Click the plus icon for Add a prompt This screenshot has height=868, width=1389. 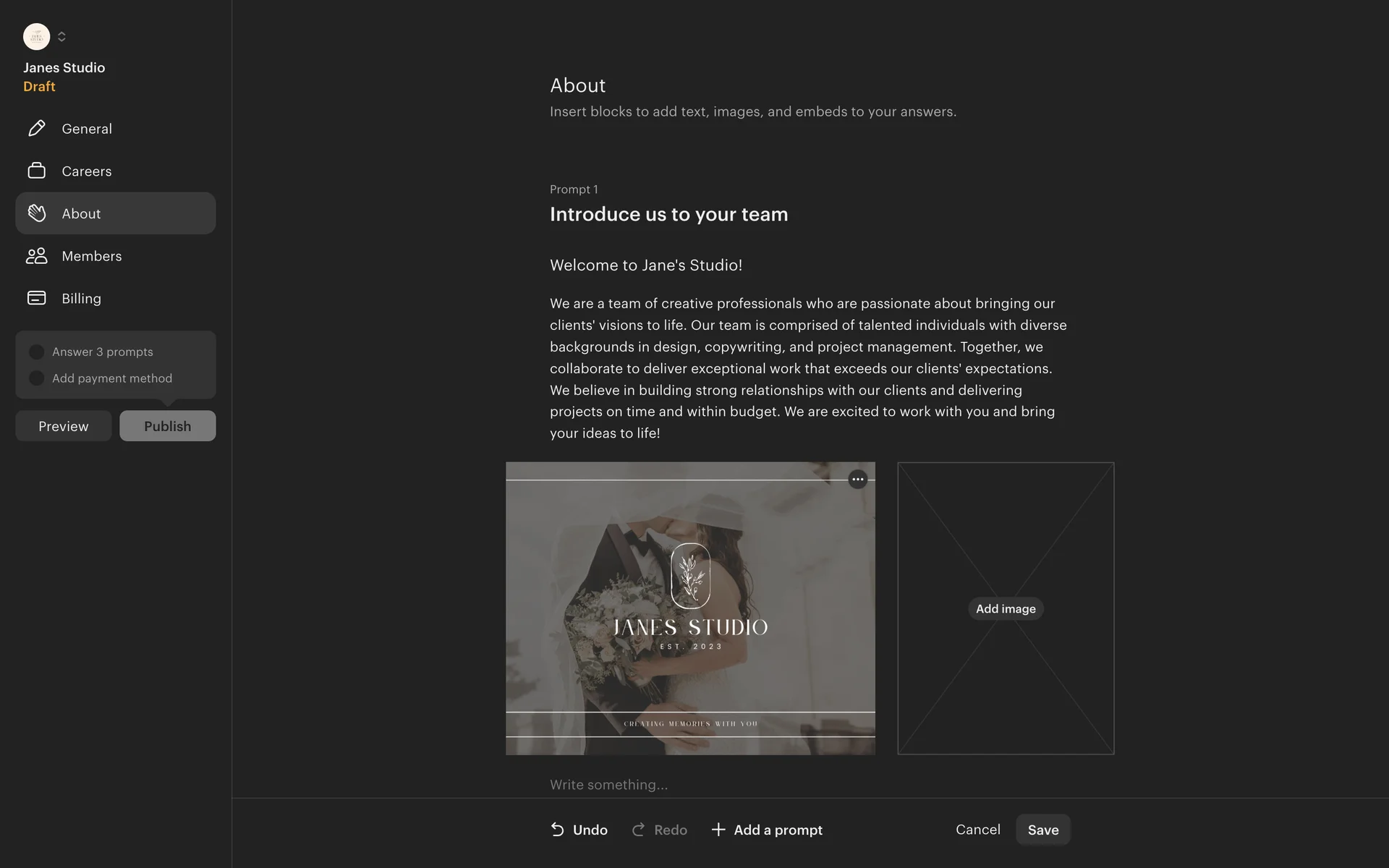[718, 830]
